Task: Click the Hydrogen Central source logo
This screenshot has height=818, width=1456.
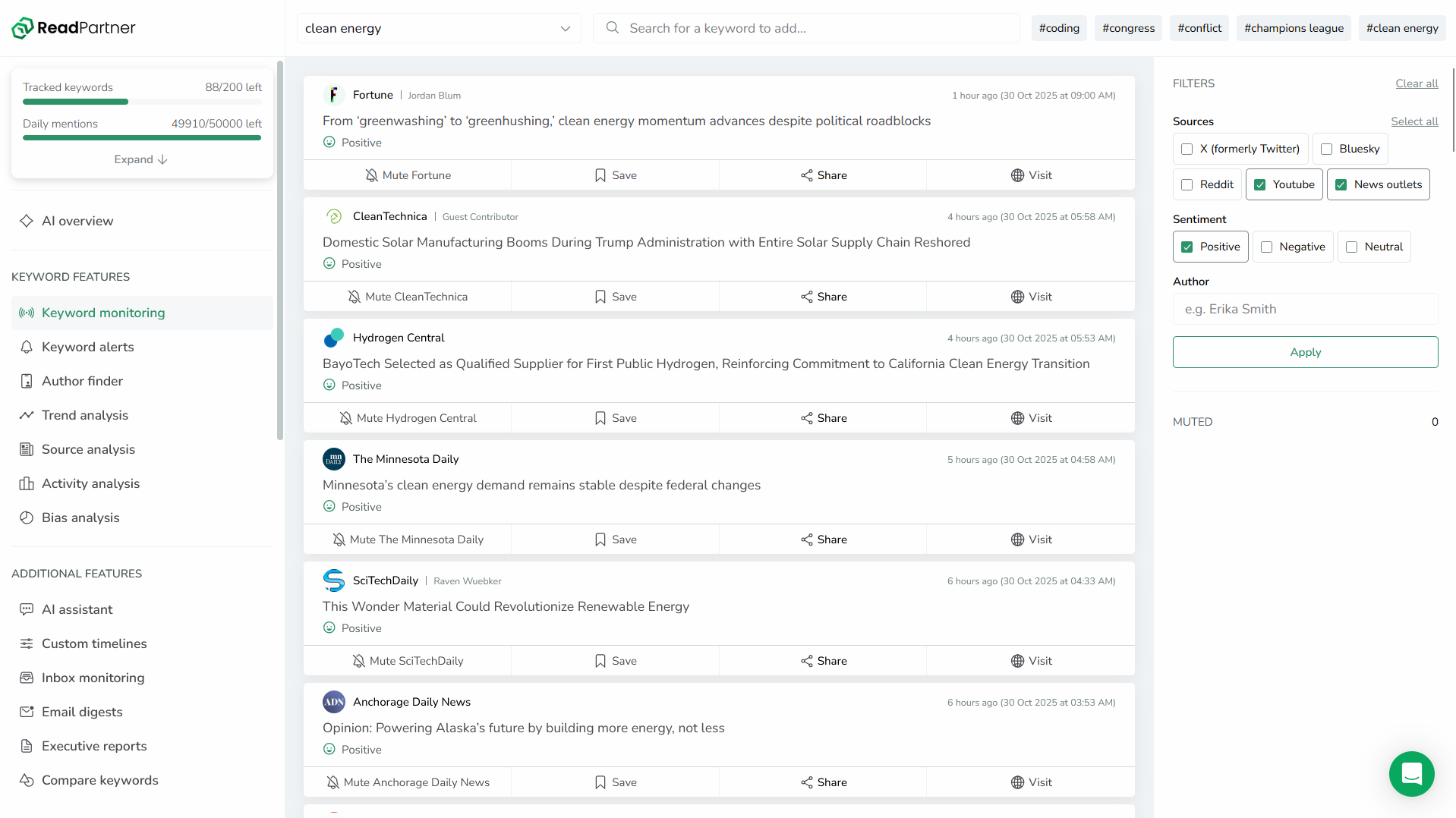Action: coord(334,338)
